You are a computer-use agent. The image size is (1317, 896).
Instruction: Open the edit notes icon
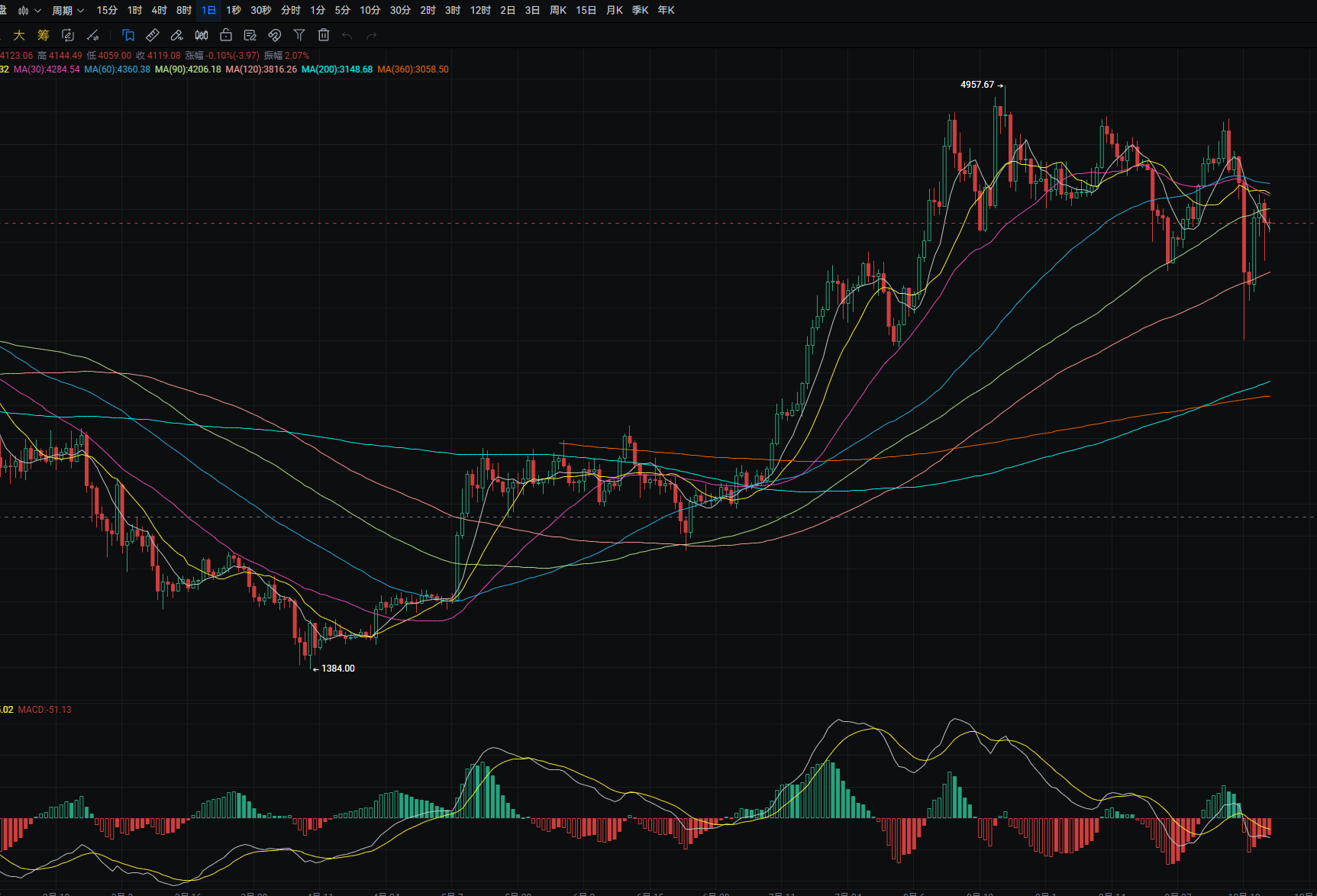tap(250, 35)
